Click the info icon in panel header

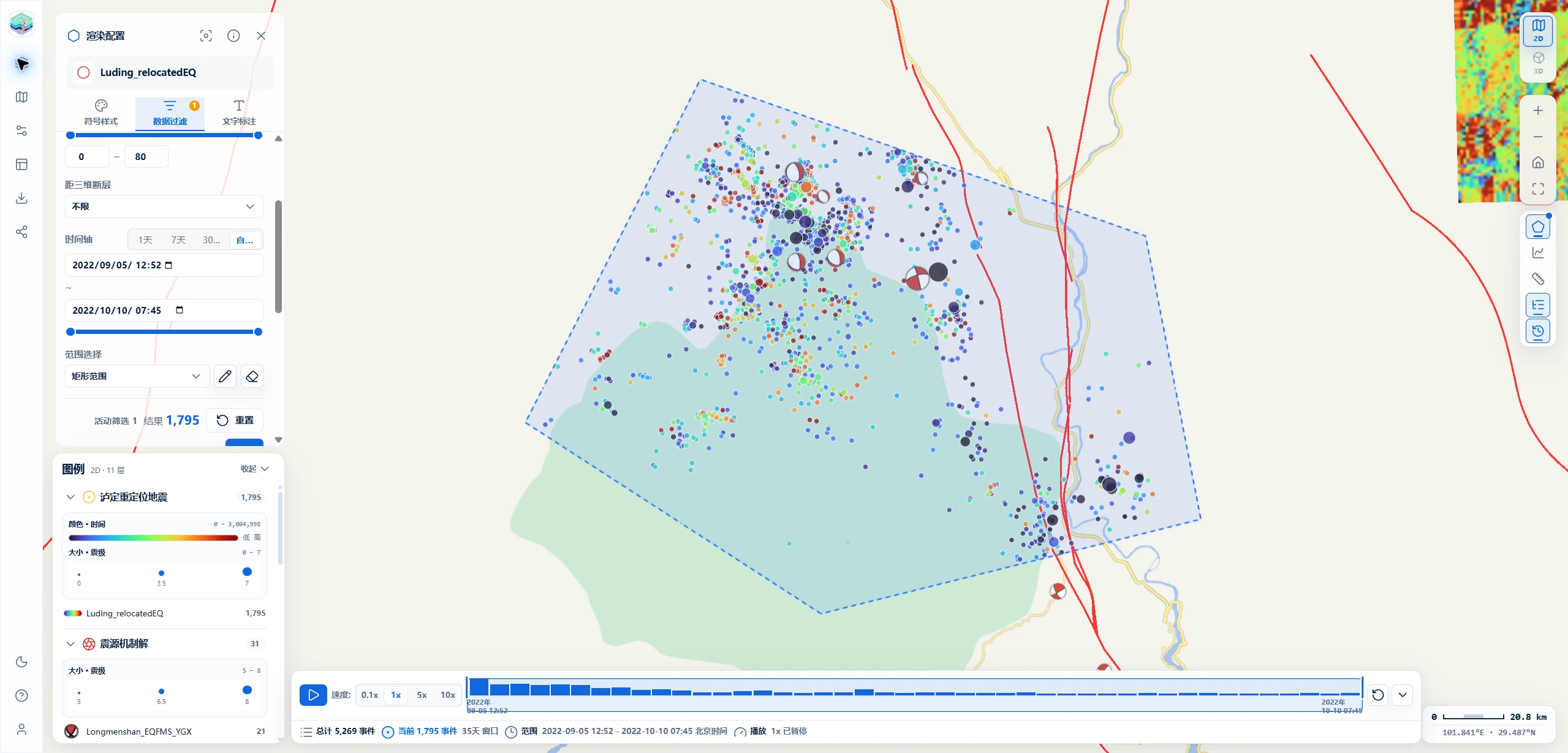click(233, 36)
